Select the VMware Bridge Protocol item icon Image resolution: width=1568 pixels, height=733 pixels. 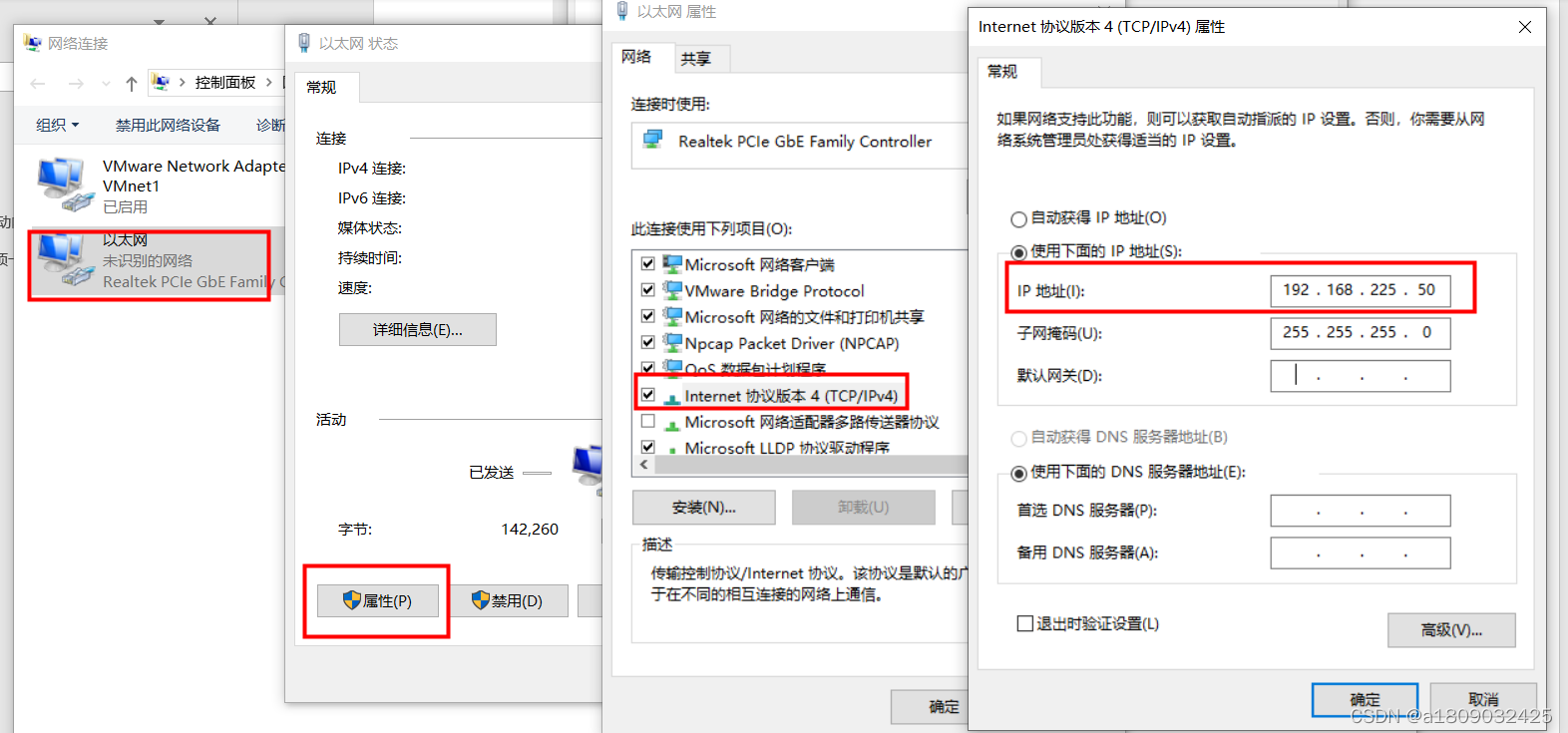tap(673, 290)
